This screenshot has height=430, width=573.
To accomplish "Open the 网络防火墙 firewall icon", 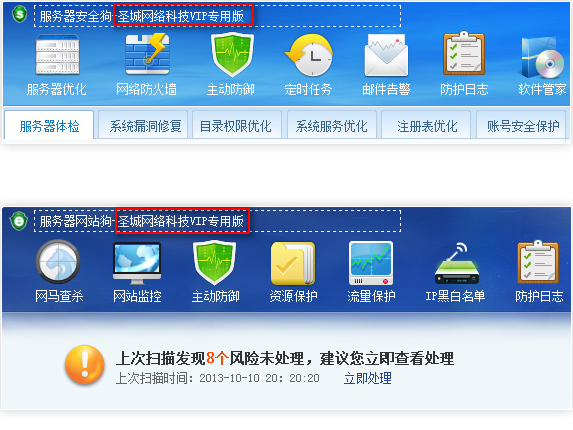I will click(x=147, y=54).
